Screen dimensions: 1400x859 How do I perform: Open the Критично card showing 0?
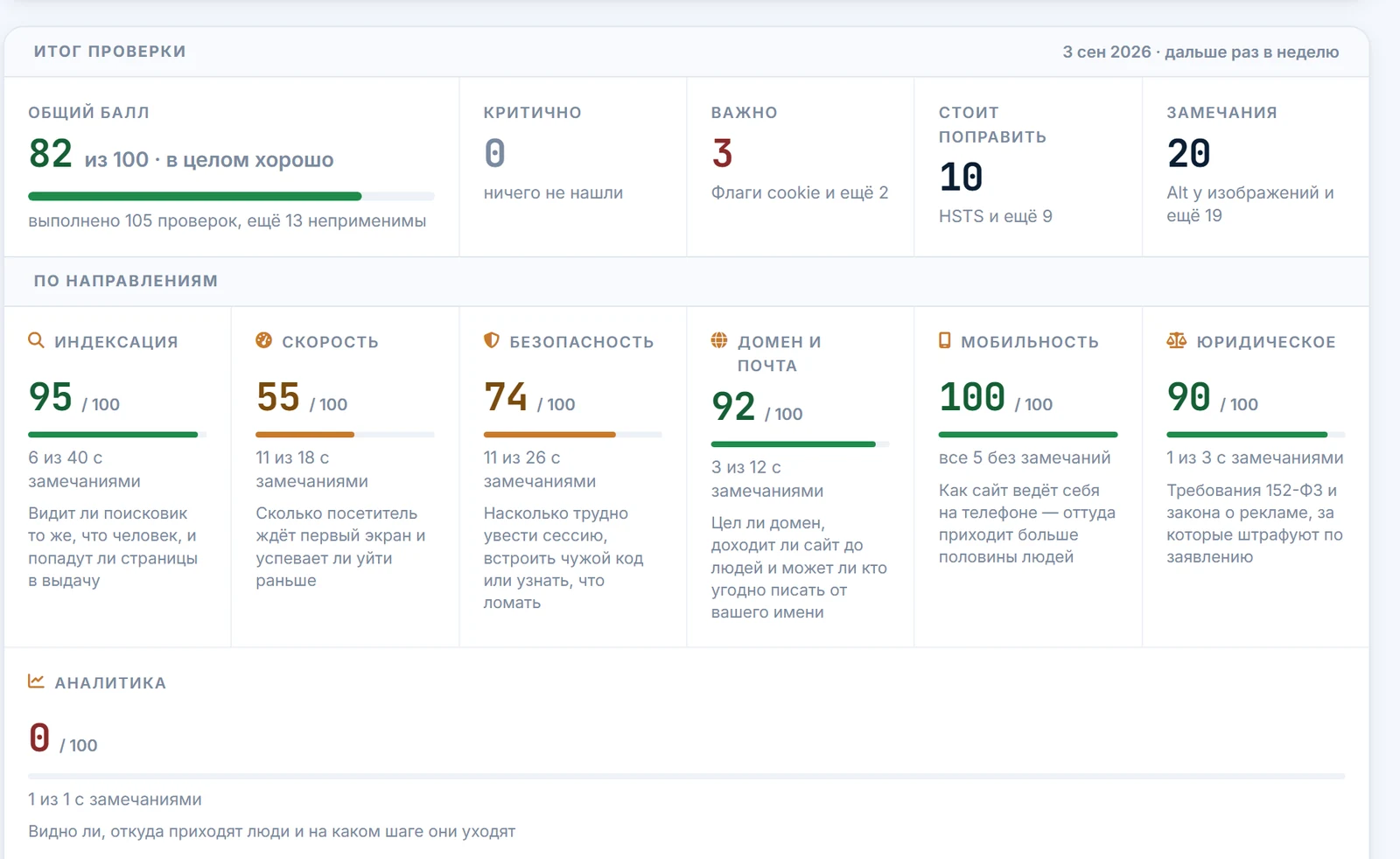click(x=573, y=166)
